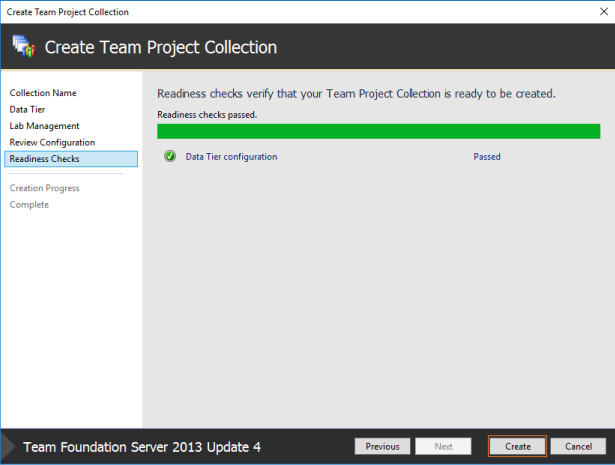Click the green Passed checkmark icon
This screenshot has width=615, height=465.
click(x=170, y=156)
